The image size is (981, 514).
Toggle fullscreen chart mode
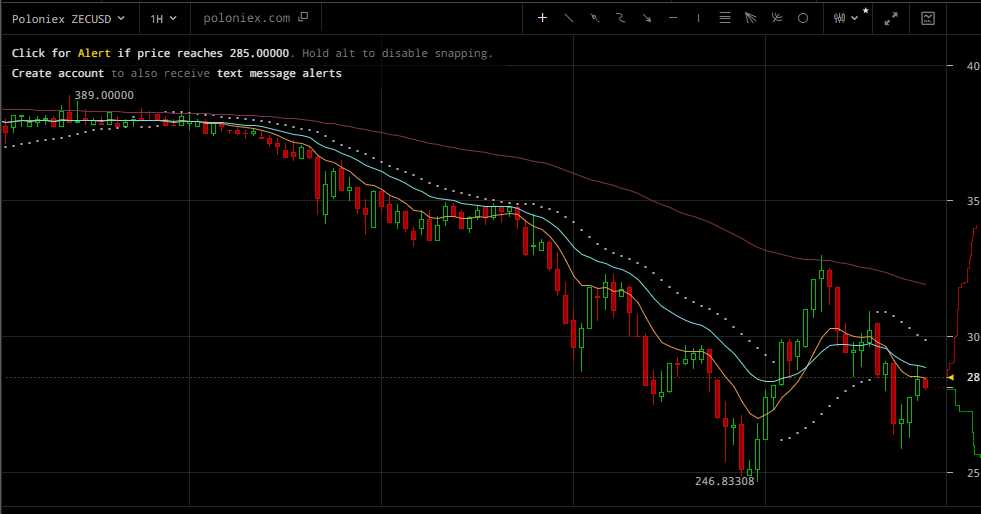click(x=891, y=19)
